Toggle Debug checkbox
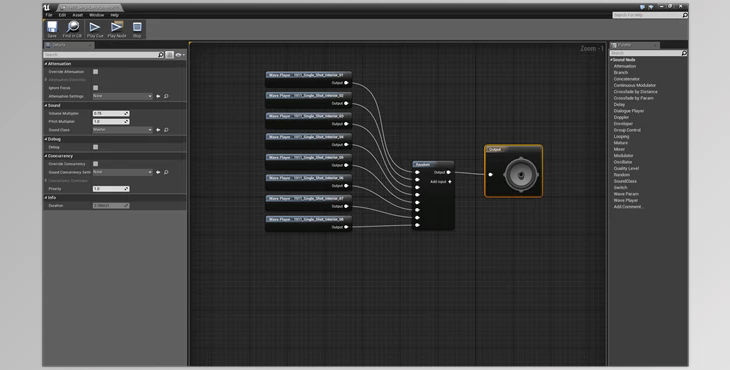 pos(95,147)
